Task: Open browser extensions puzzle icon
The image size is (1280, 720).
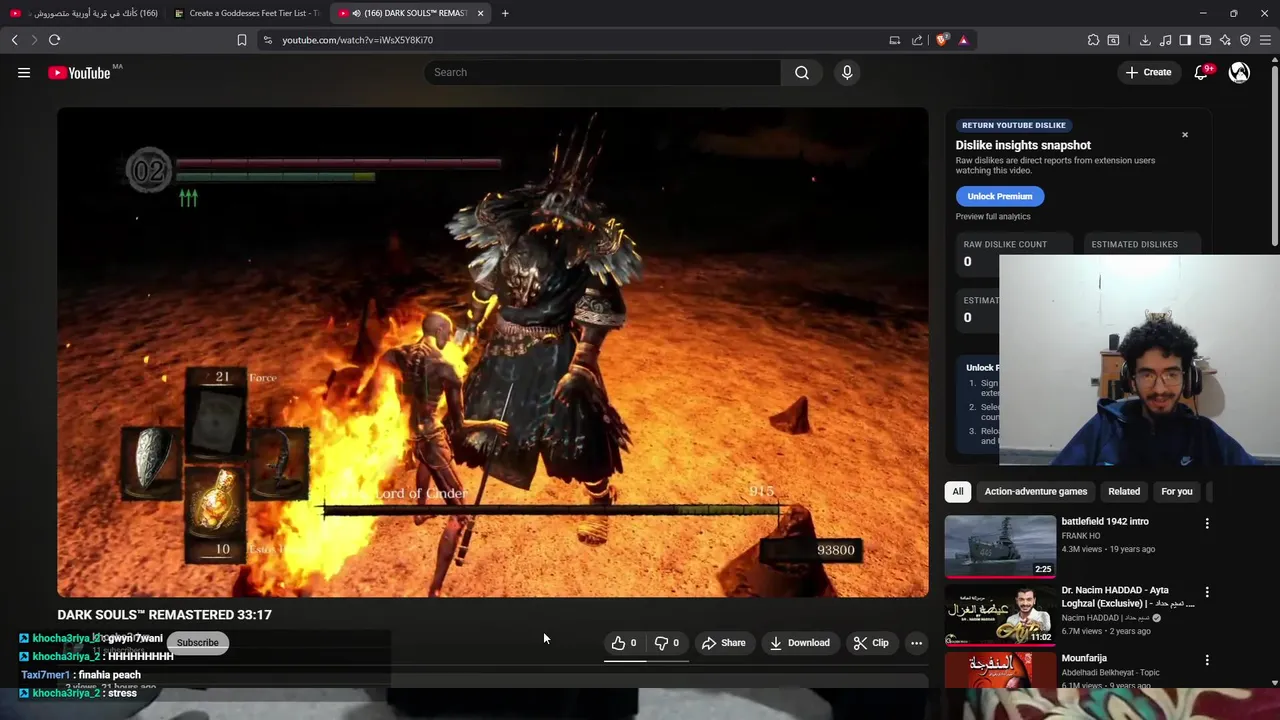Action: coord(1093,40)
